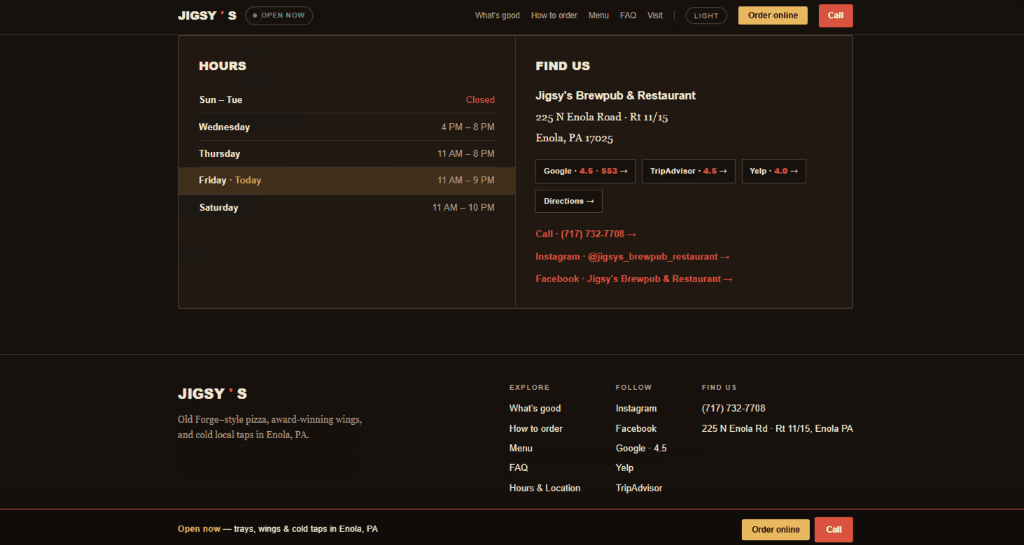Open footer FAQ link

coord(519,468)
